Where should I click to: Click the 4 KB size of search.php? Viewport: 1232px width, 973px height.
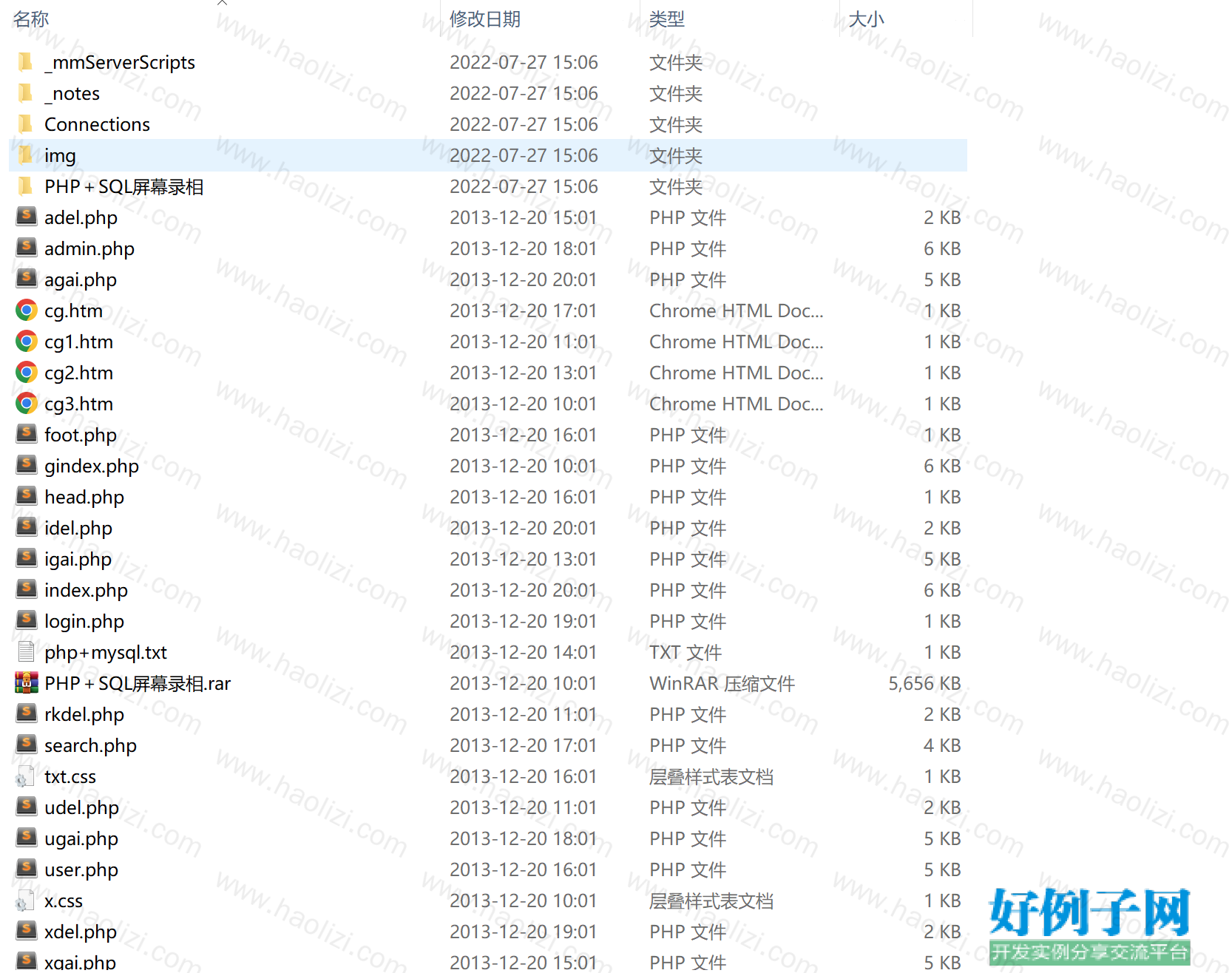[942, 745]
